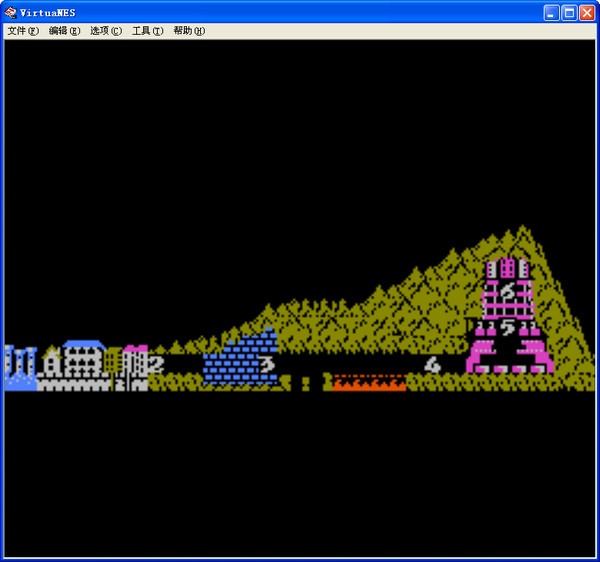Maximize the VirtuaNES window

click(x=569, y=13)
